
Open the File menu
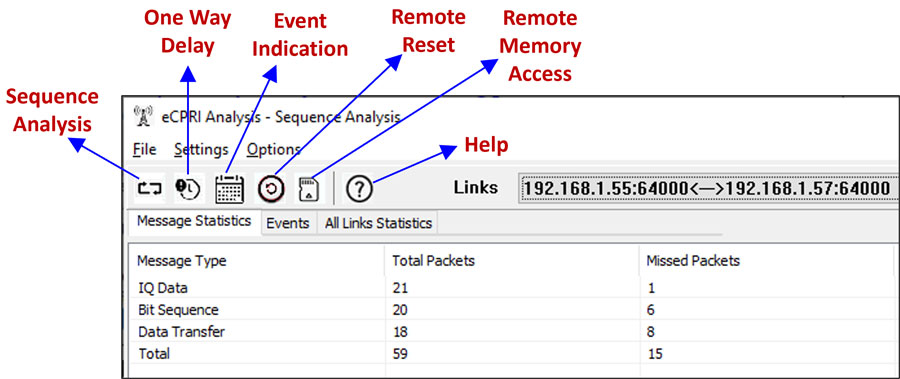145,150
